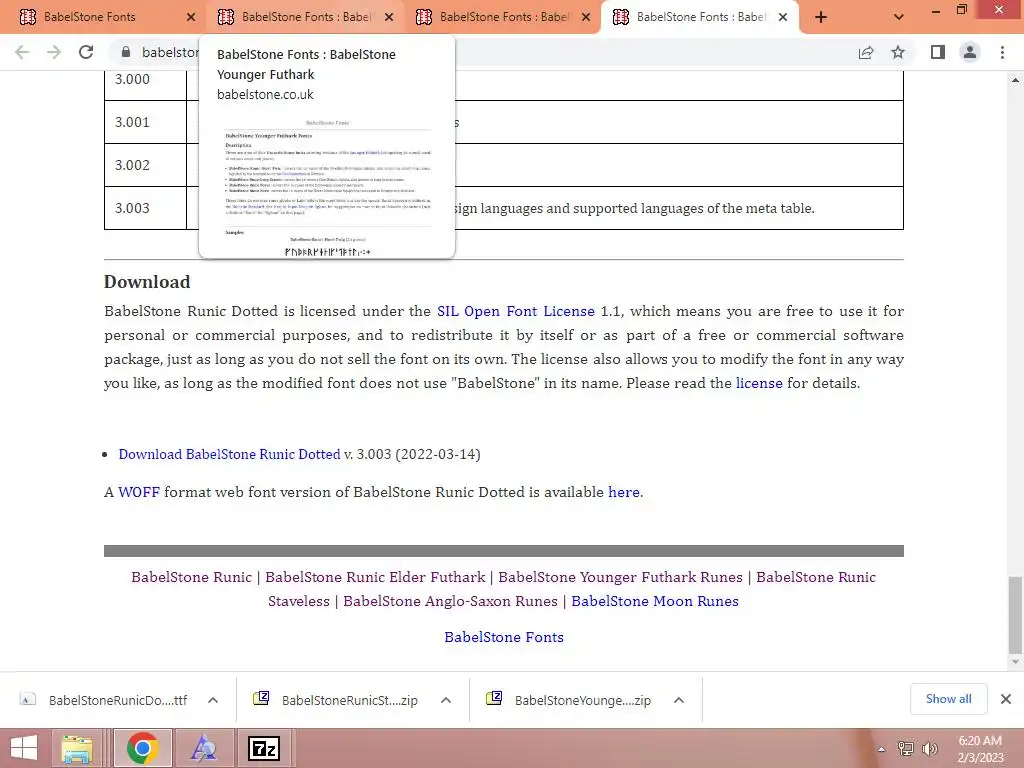The width and height of the screenshot is (1024, 768).
Task: Click the version 3.003 table cell
Action: coord(146,208)
